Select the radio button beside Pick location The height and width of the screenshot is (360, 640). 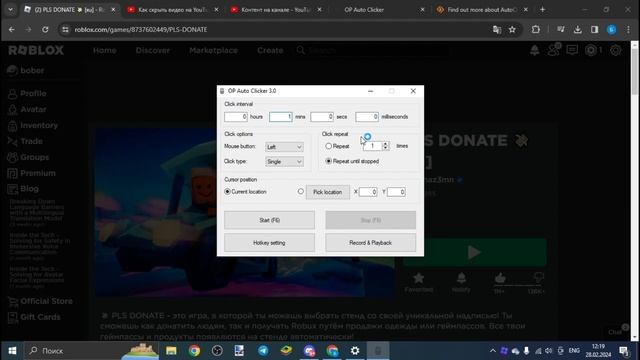(x=301, y=191)
